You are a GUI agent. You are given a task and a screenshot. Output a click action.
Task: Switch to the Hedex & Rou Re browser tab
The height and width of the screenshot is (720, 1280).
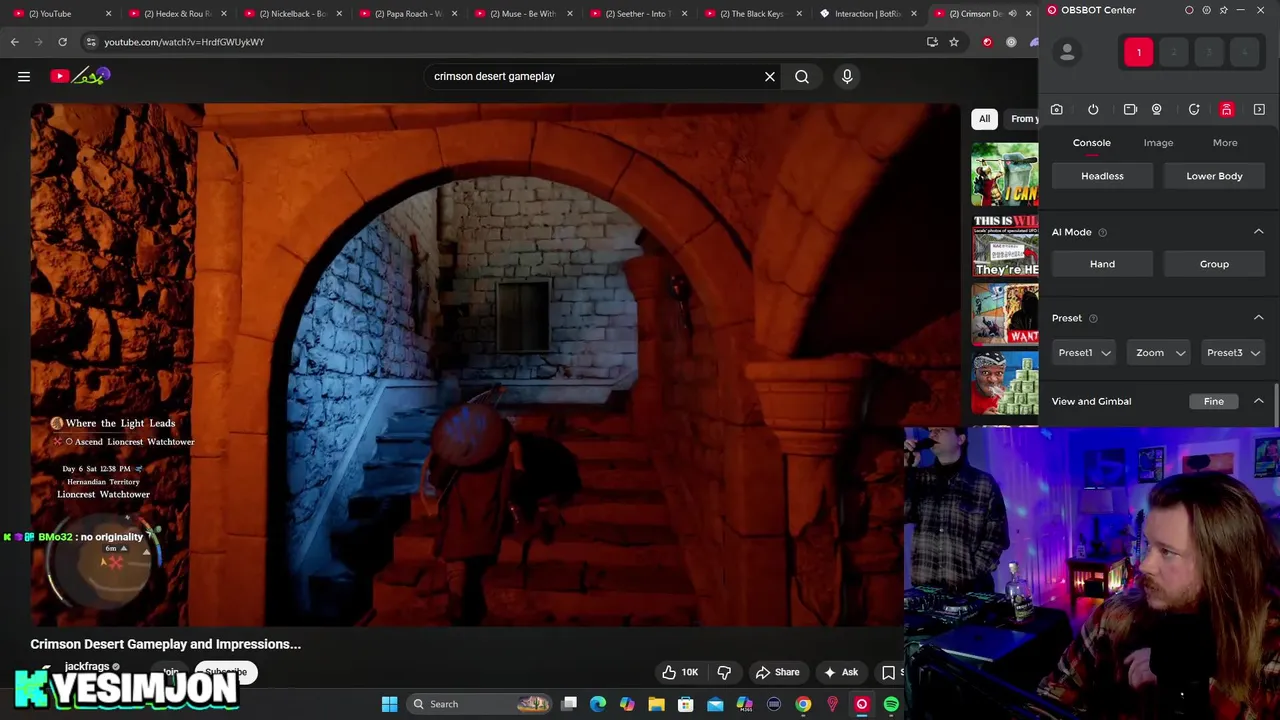point(176,14)
